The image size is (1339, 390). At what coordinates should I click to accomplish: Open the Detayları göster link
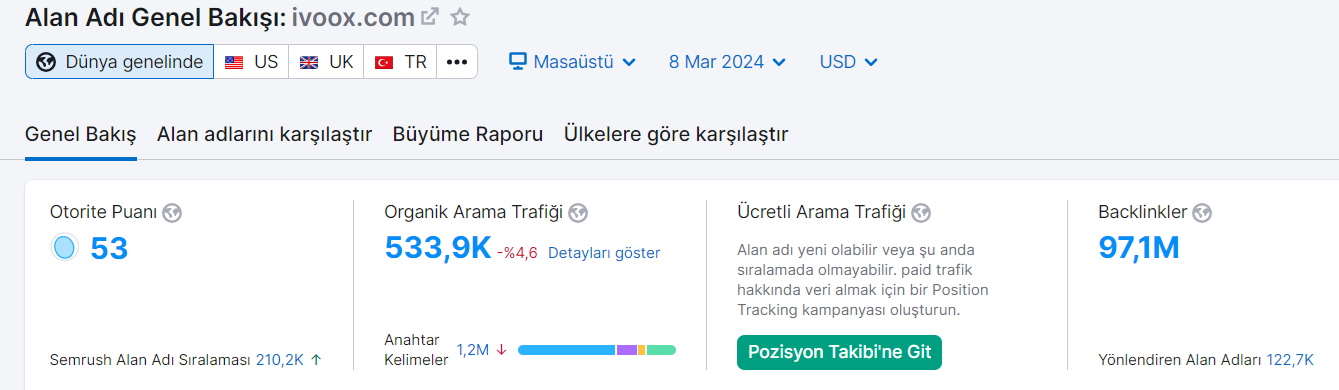pos(604,253)
